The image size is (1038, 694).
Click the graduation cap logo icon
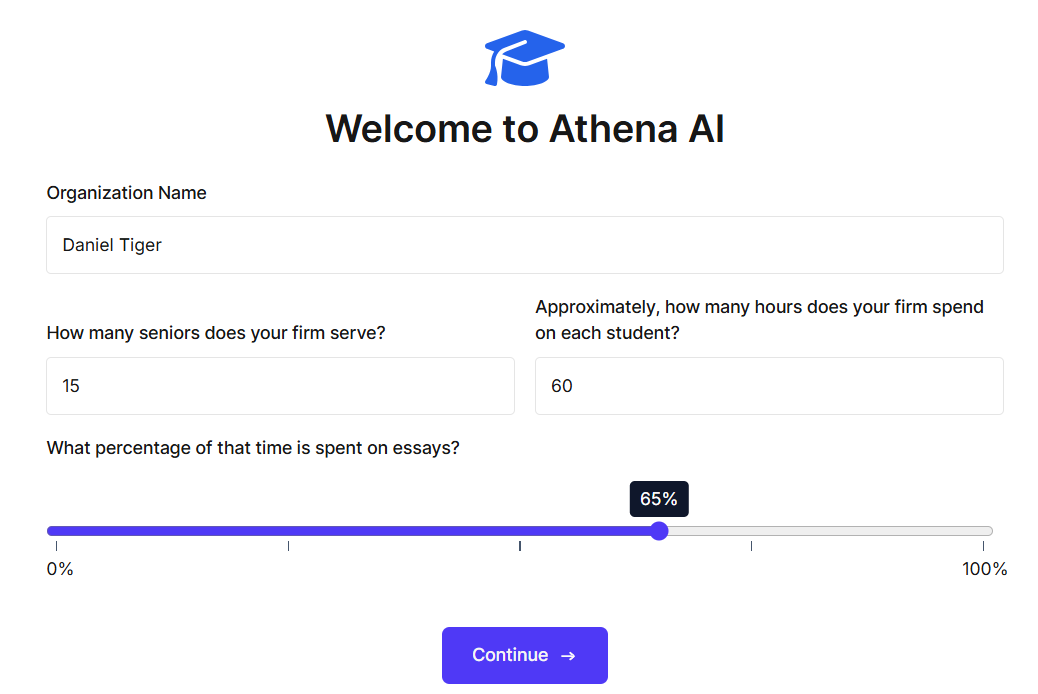click(x=524, y=57)
